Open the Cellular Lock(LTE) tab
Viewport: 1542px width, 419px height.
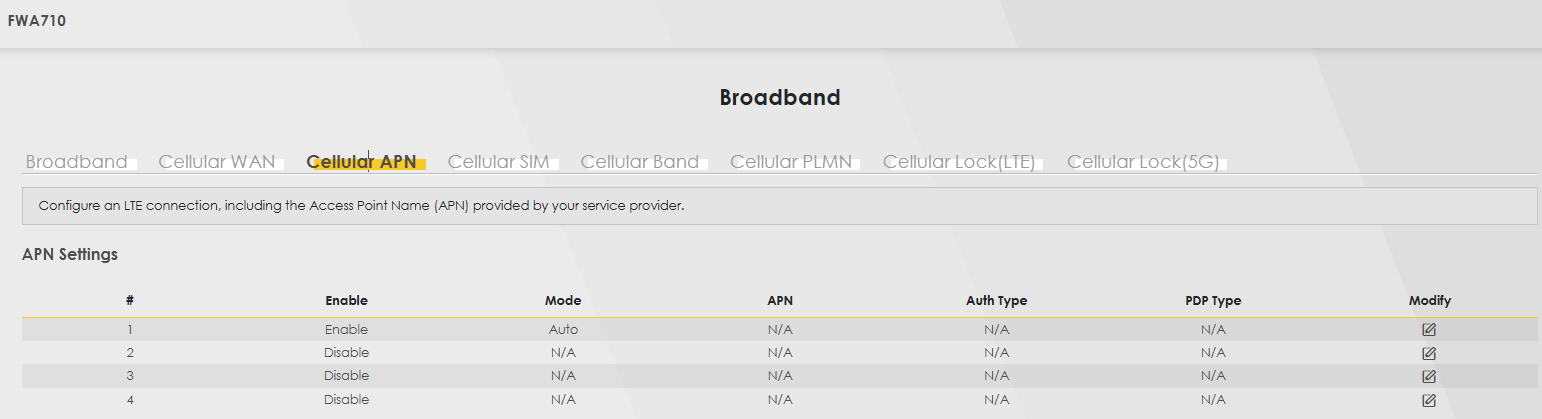pyautogui.click(x=959, y=162)
